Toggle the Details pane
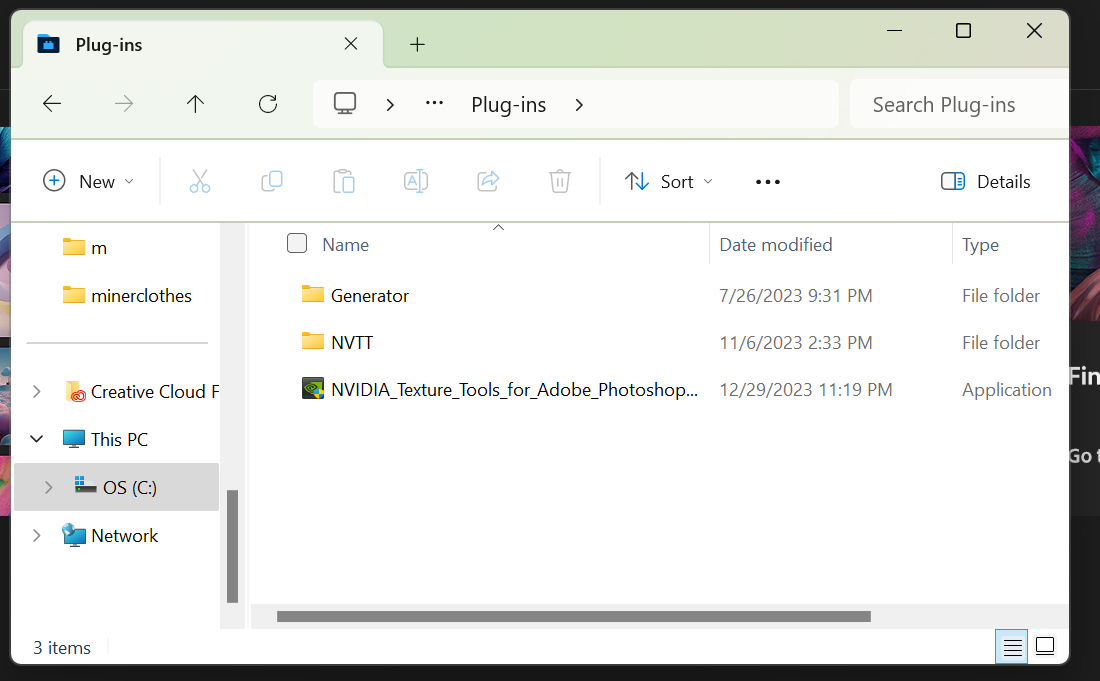Image resolution: width=1100 pixels, height=681 pixels. (x=985, y=181)
